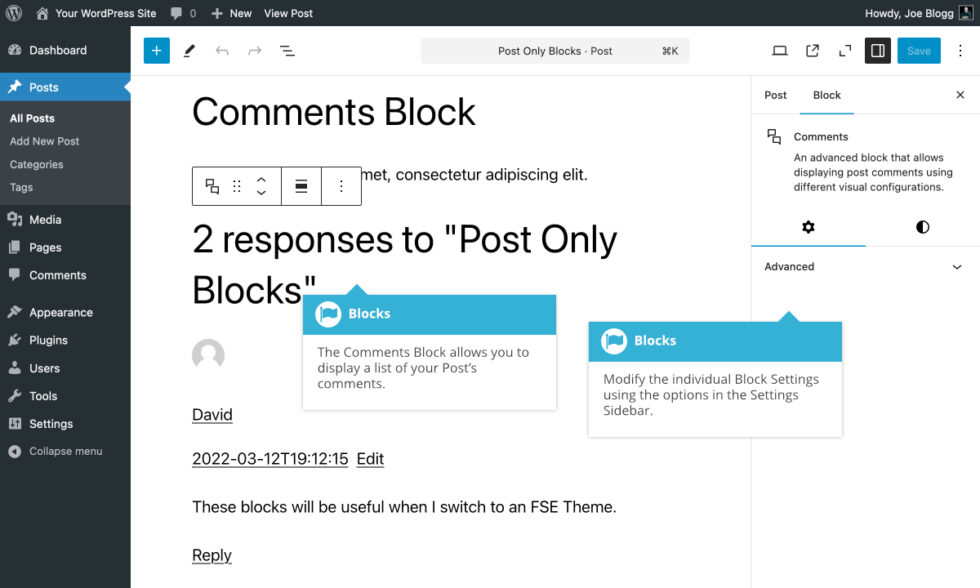980x588 pixels.
Task: Click the Comments block type icon in toolbar
Action: (x=212, y=186)
